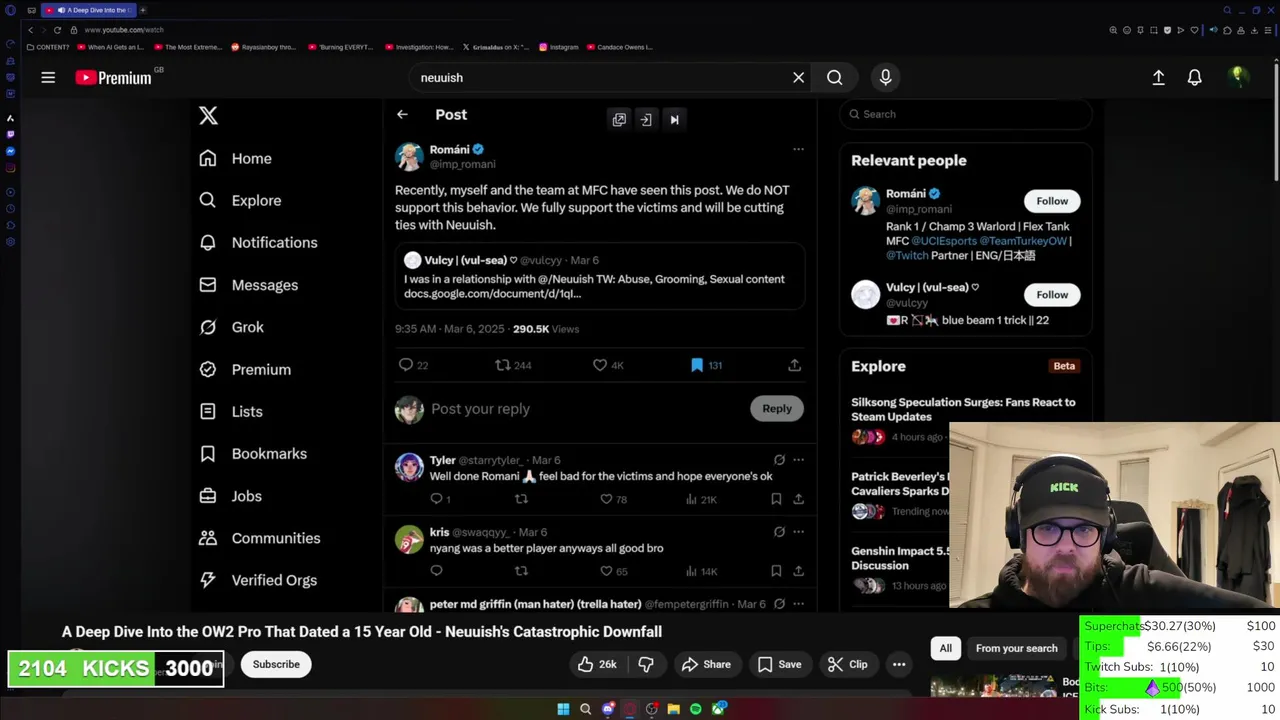Save the video to a playlist

(x=779, y=664)
